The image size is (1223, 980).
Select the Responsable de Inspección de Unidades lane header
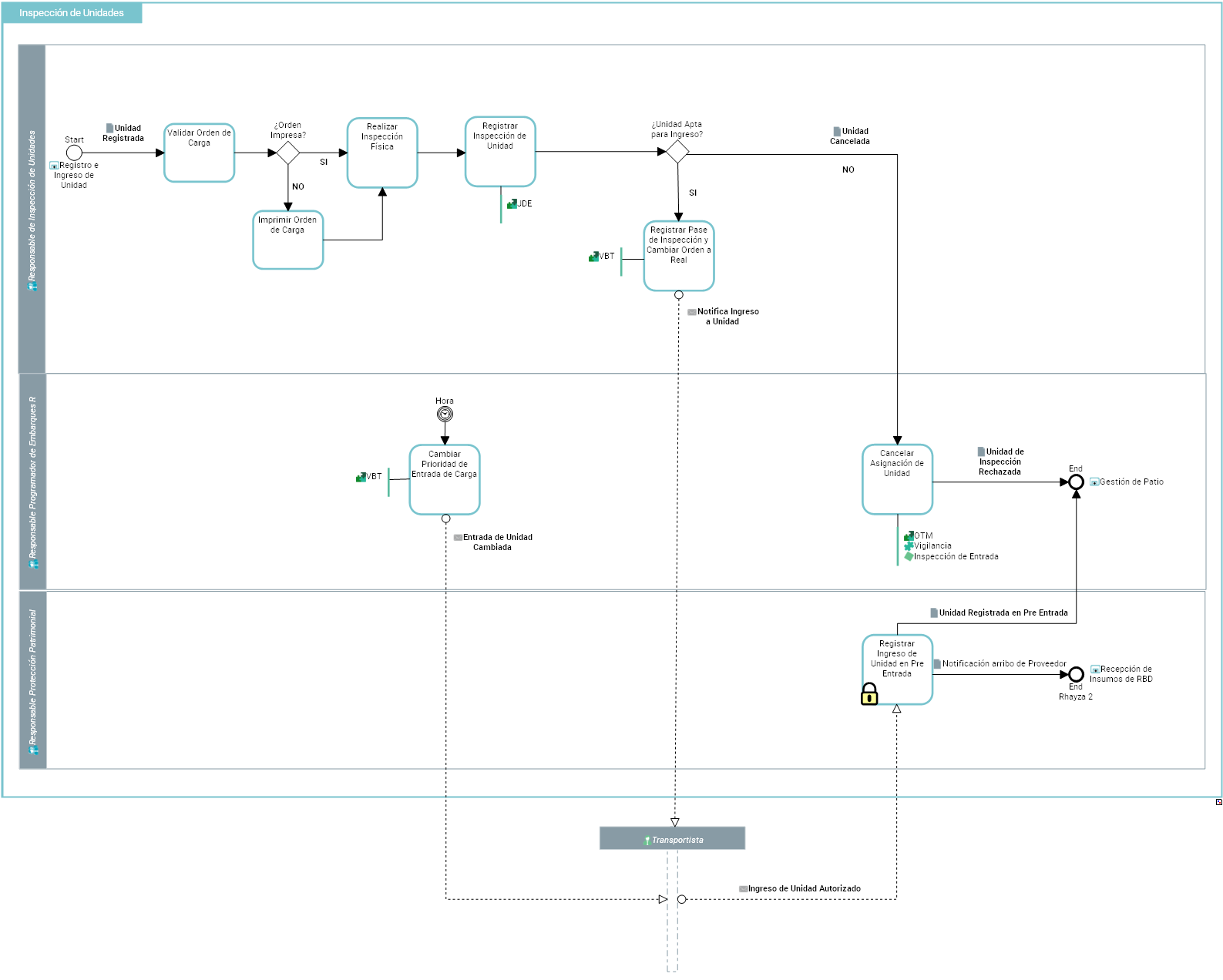[x=32, y=209]
